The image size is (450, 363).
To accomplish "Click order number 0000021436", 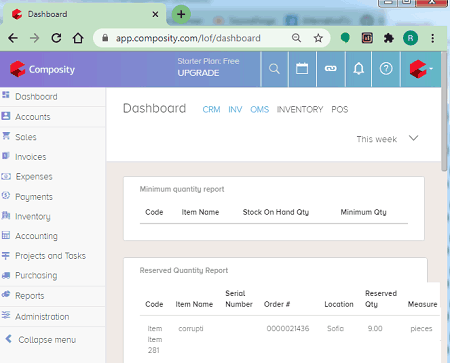I will pyautogui.click(x=288, y=328).
